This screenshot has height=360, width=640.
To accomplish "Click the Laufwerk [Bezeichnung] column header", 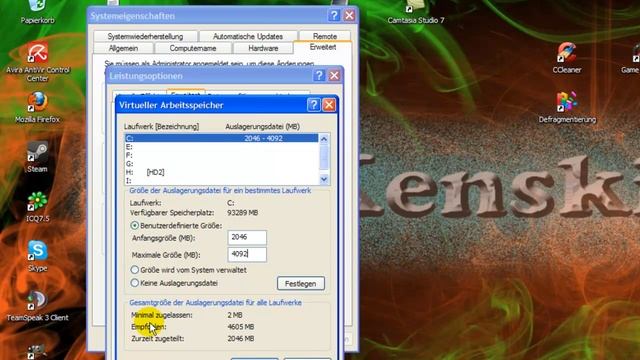I will pos(162,127).
